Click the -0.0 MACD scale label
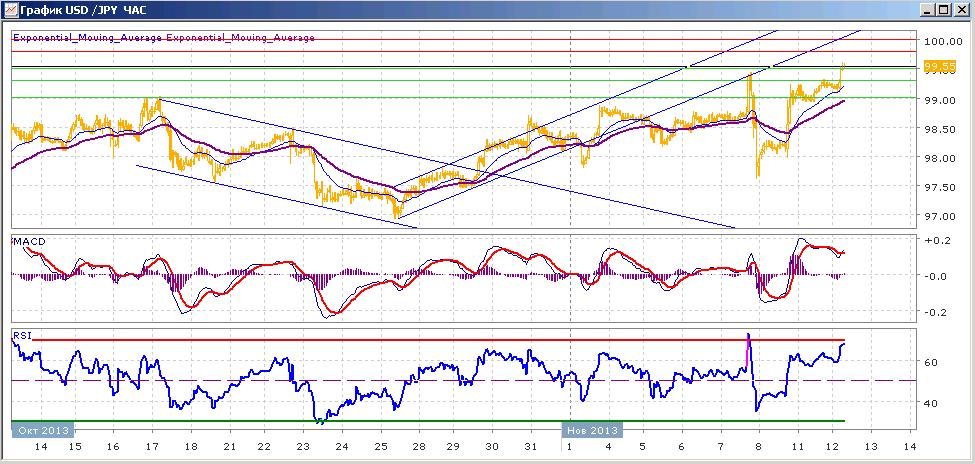The width and height of the screenshot is (975, 464). (x=934, y=276)
